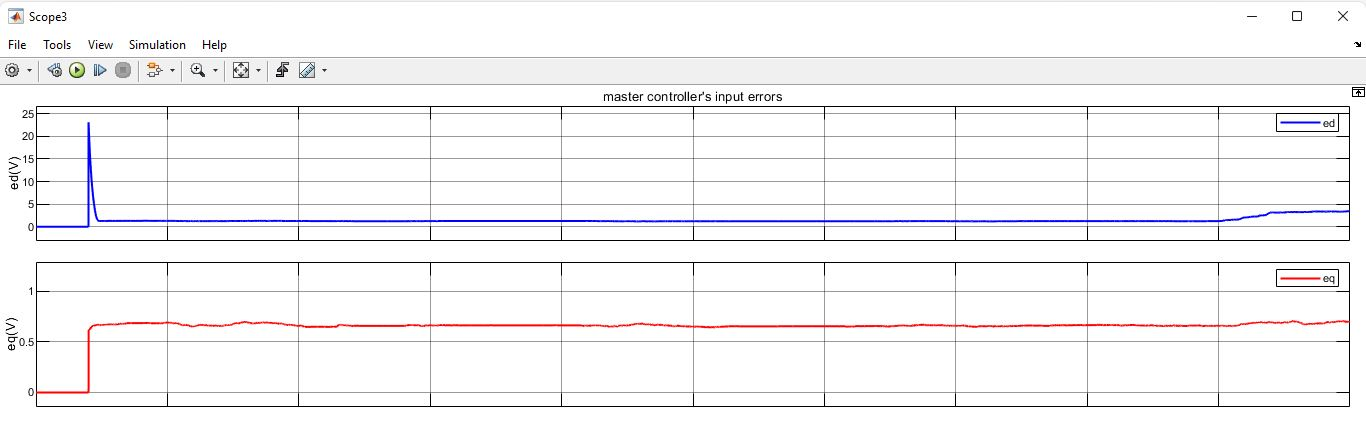1366x429 pixels.
Task: Click the Scale Axes Limits icon
Action: (x=240, y=70)
